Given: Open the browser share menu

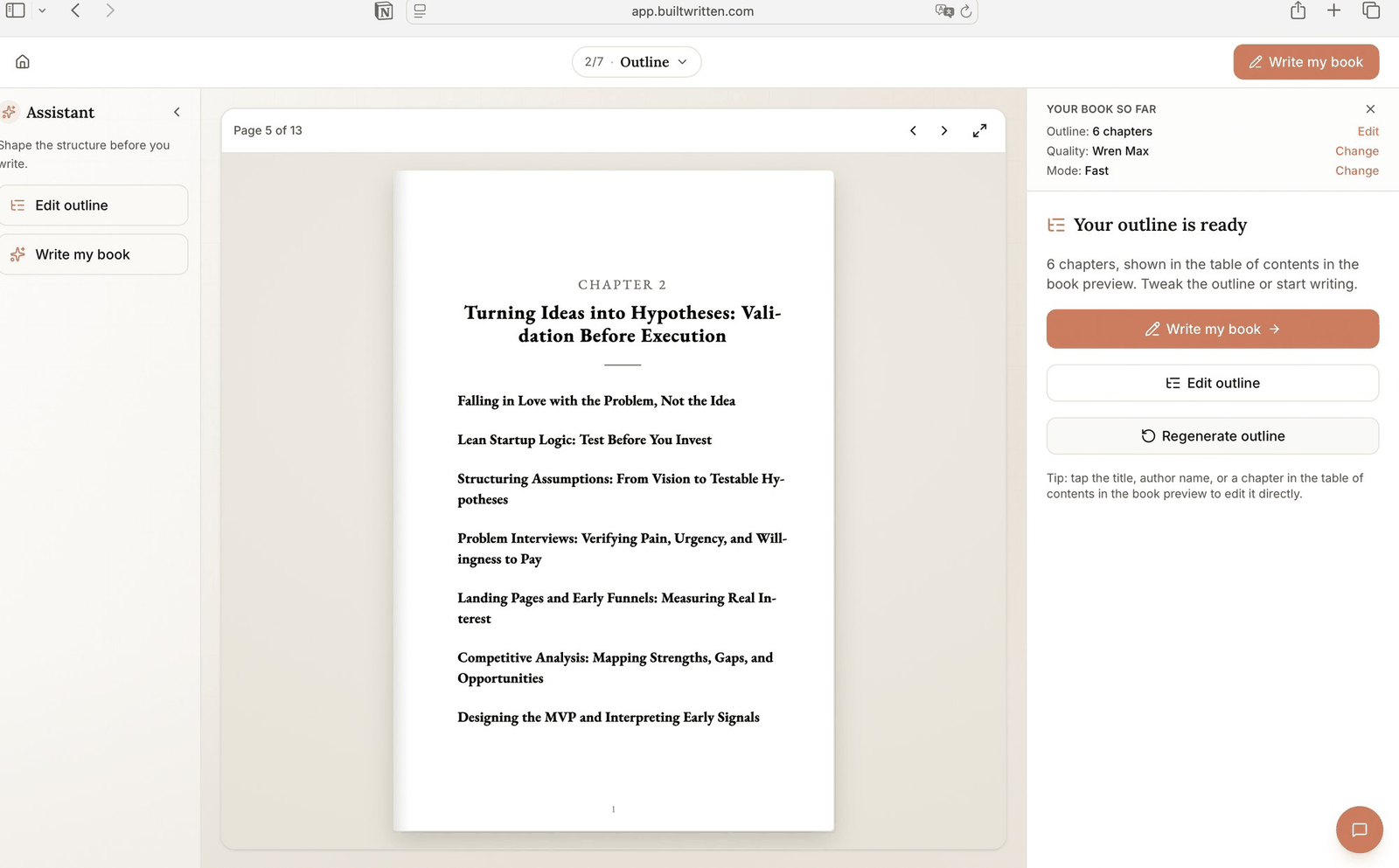Looking at the screenshot, I should pyautogui.click(x=1298, y=10).
